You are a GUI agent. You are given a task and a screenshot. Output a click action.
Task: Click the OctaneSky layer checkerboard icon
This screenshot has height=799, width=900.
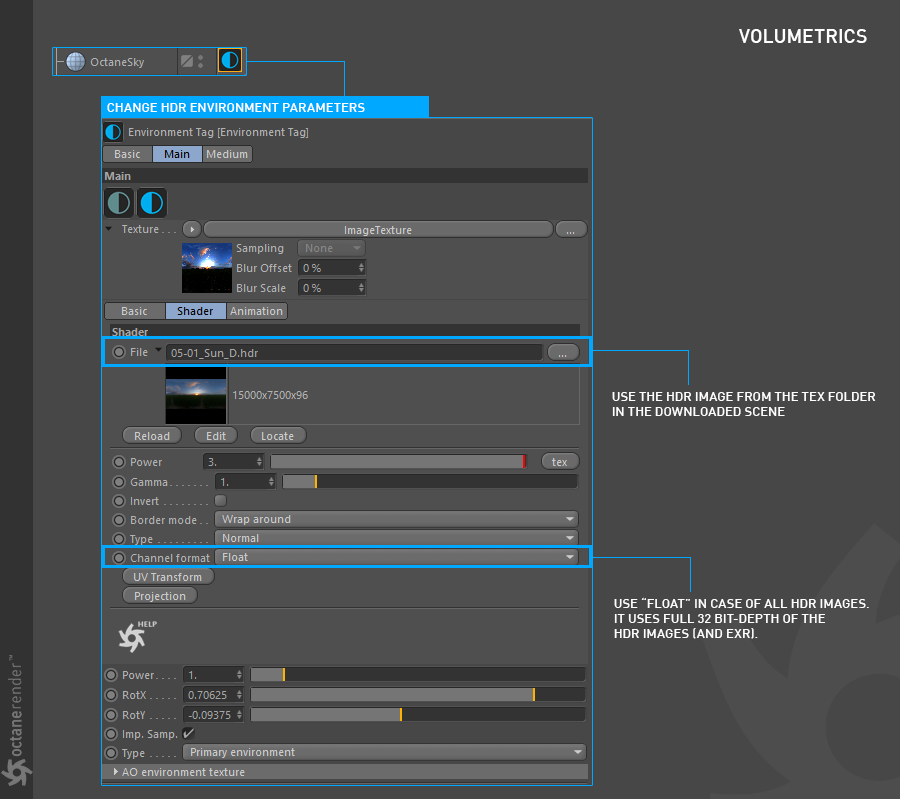point(186,61)
